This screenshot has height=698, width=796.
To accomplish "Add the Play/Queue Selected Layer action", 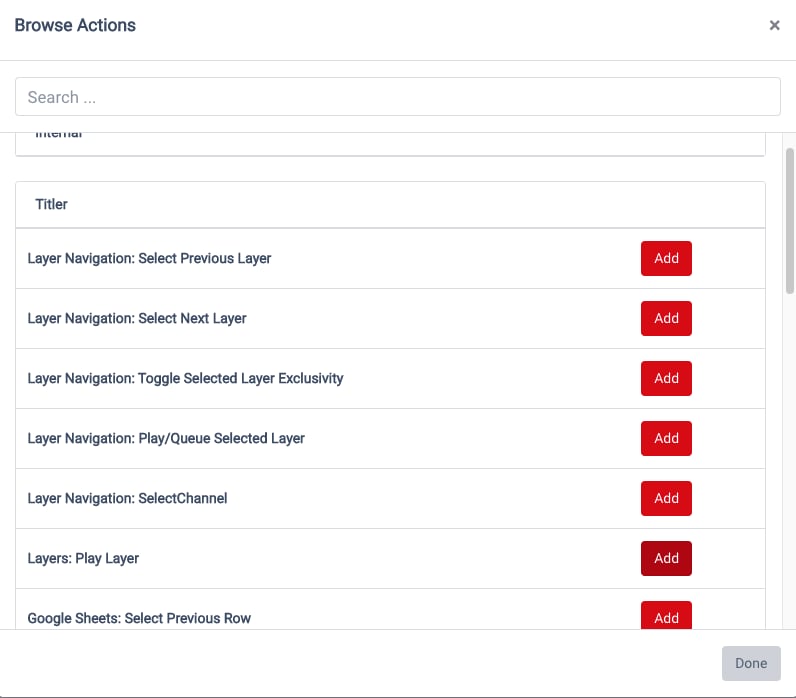I will [x=666, y=438].
